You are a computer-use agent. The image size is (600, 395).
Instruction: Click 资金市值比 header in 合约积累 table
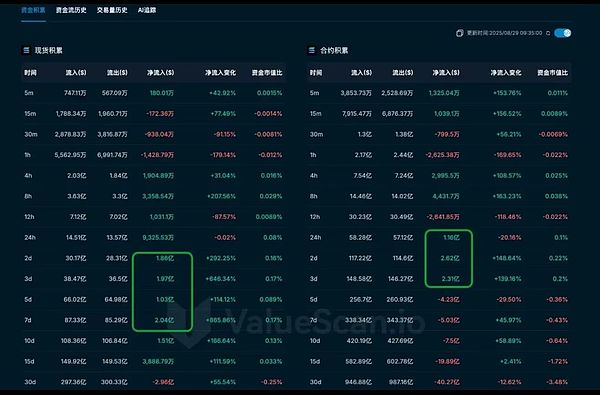click(552, 73)
